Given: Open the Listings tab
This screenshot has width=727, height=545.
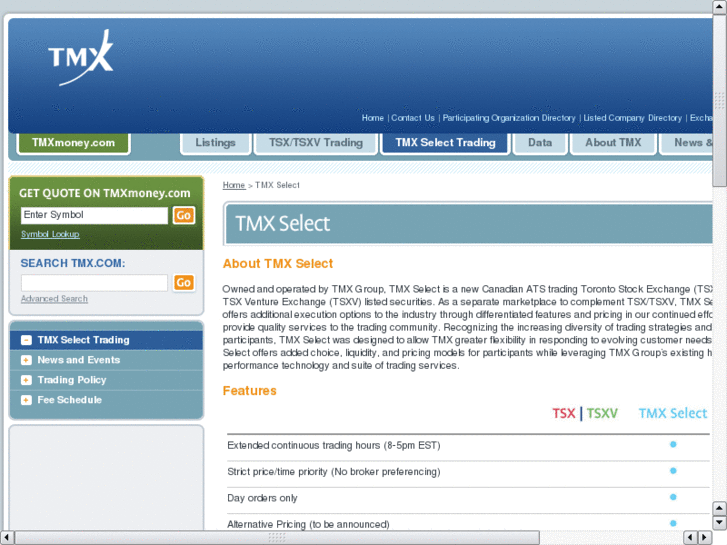Looking at the screenshot, I should point(216,143).
